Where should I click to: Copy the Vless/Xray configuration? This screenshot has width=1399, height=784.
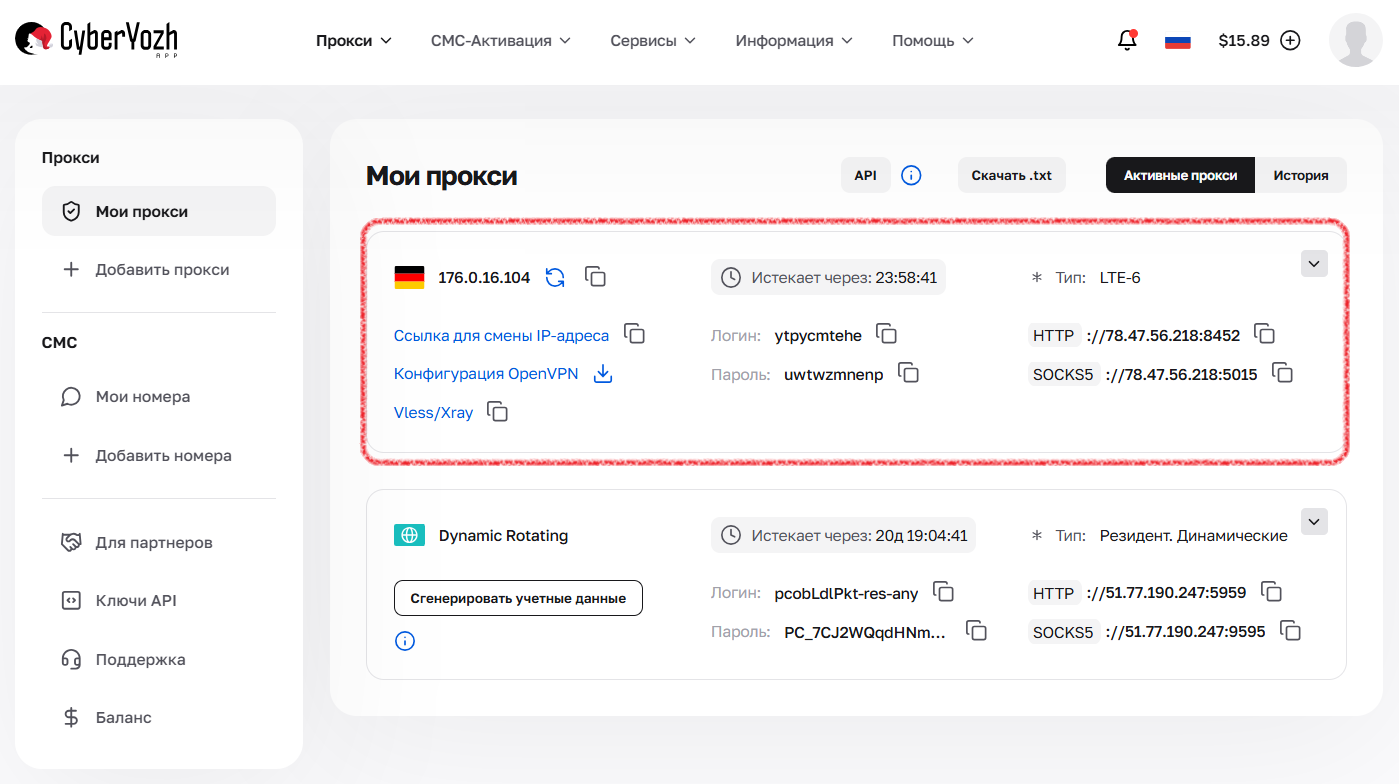(497, 411)
